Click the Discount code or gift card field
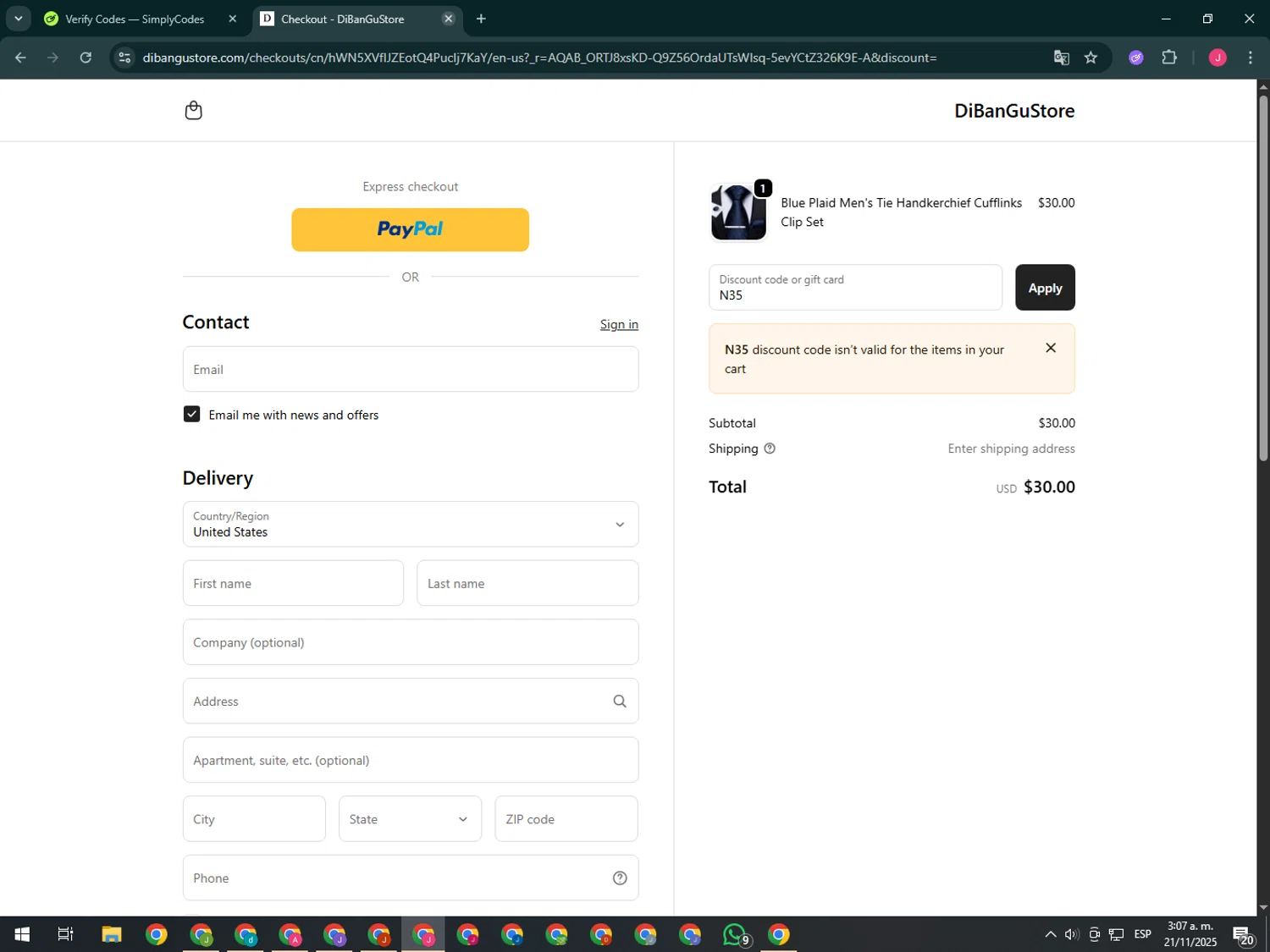Screen dimensions: 1270x952 tap(855, 287)
